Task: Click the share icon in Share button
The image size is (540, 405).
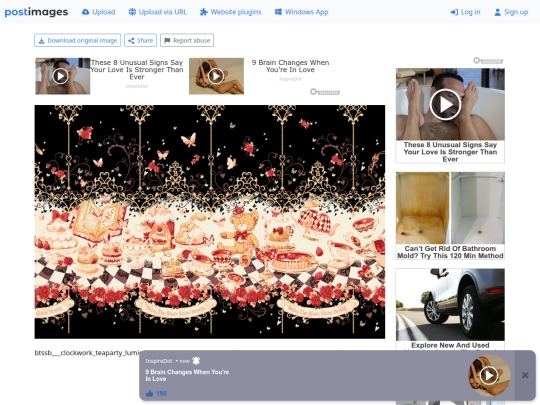Action: click(131, 41)
